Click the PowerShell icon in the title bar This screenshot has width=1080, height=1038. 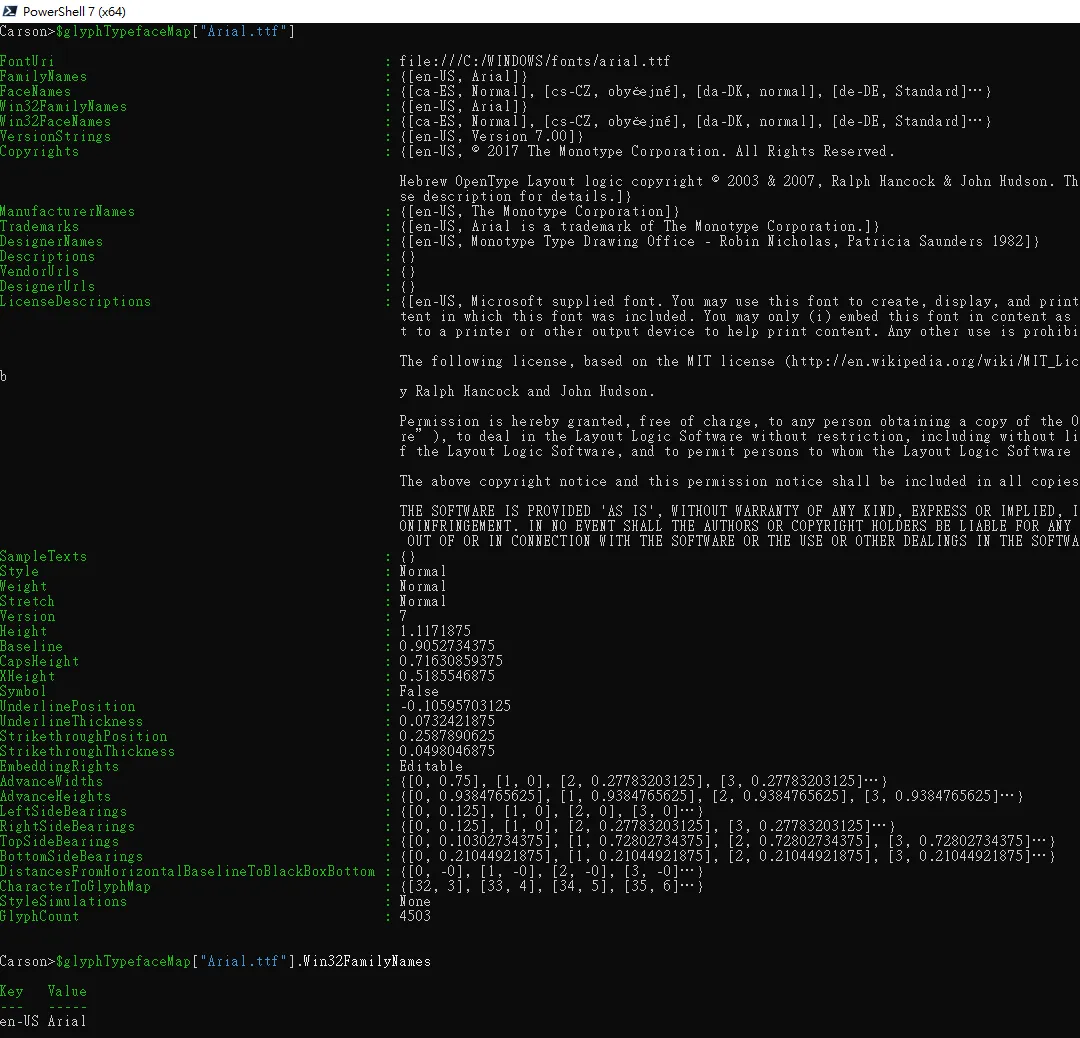10,11
